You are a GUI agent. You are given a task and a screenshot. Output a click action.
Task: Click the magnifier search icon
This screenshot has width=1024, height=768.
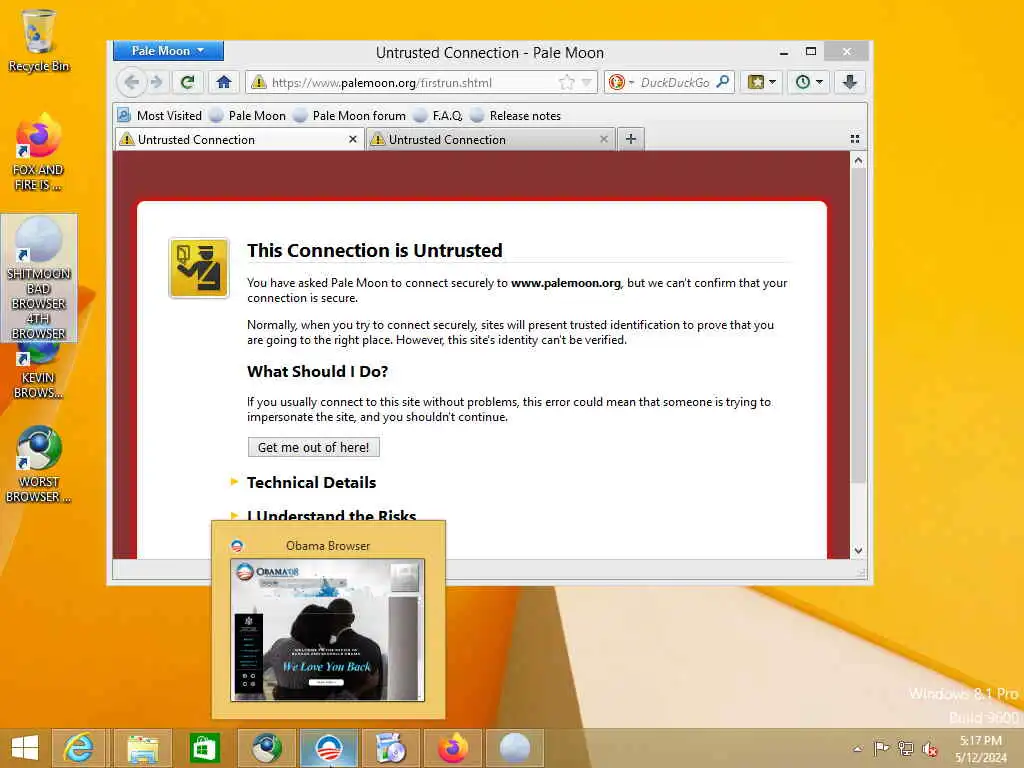pos(722,82)
